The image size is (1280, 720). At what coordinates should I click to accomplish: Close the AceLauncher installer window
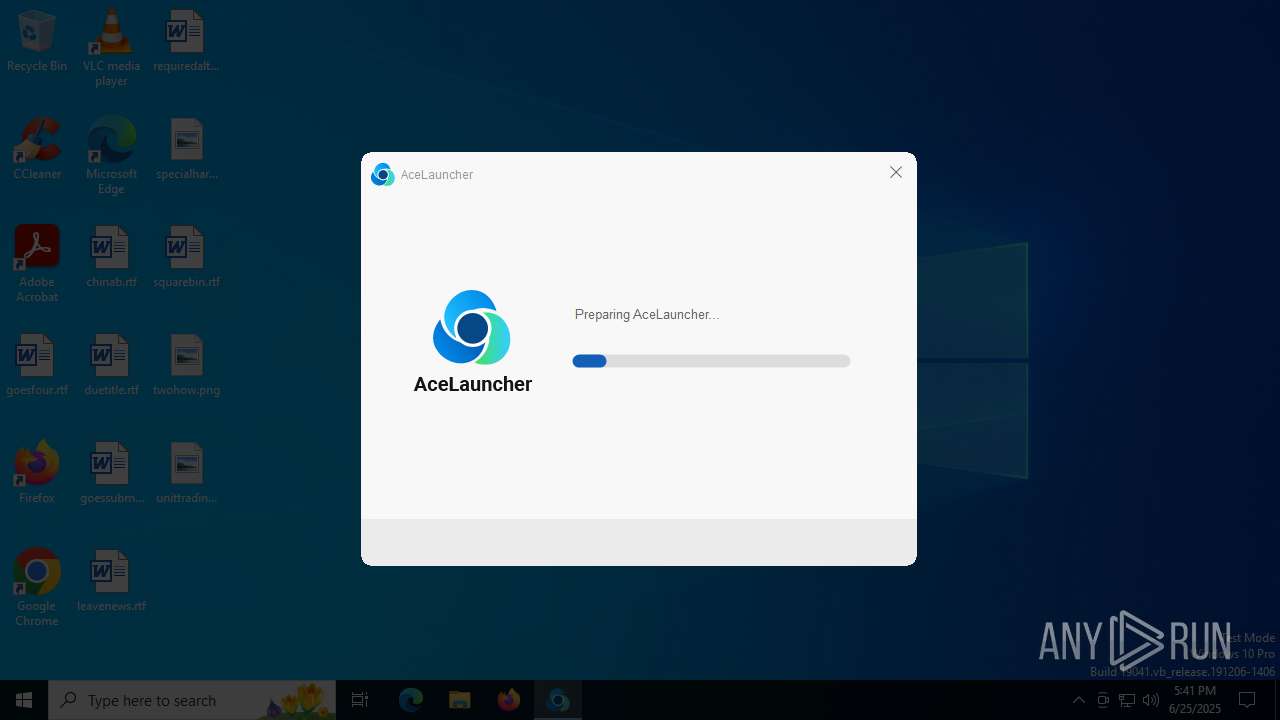(x=896, y=172)
